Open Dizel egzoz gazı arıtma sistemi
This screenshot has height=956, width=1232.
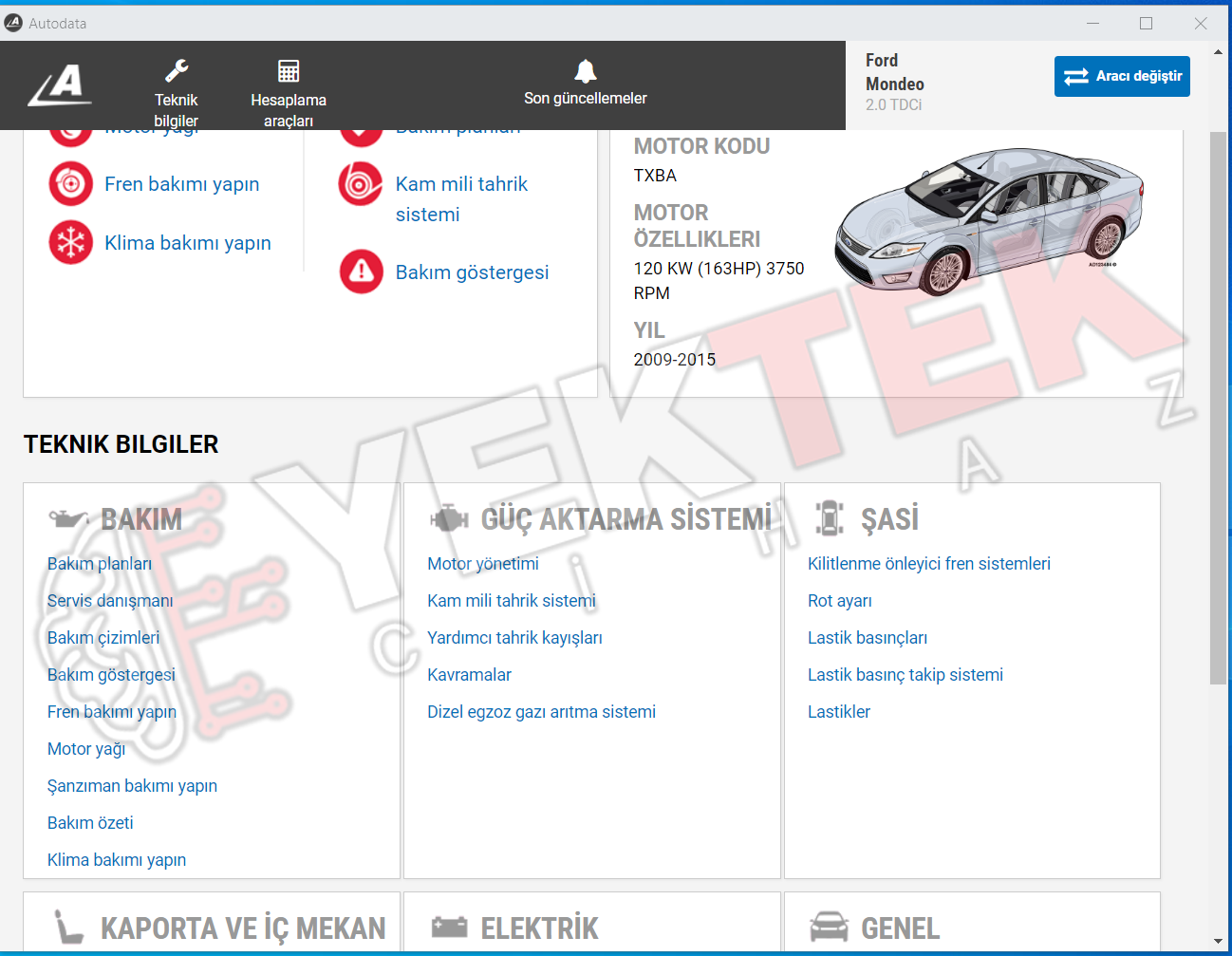[541, 712]
